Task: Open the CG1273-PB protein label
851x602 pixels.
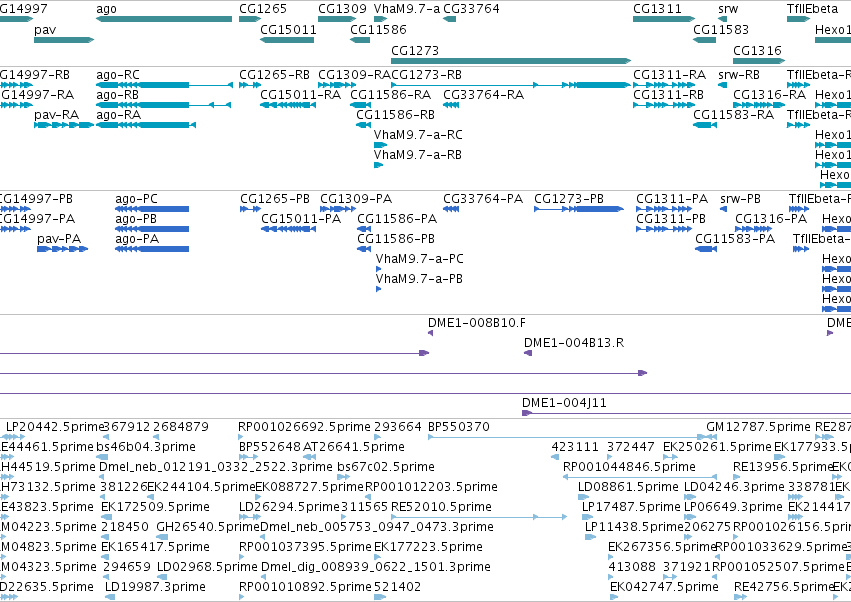Action: pos(569,199)
